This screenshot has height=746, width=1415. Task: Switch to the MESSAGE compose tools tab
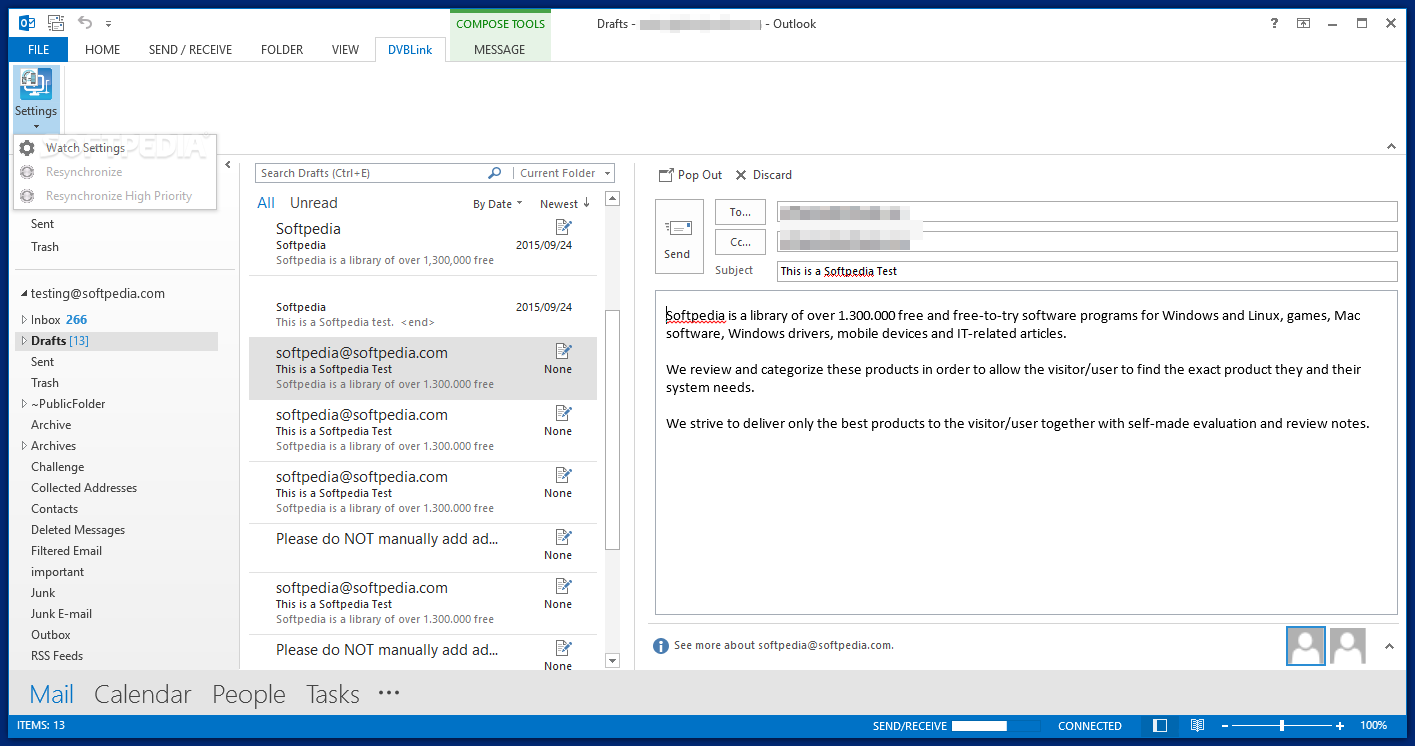click(499, 50)
